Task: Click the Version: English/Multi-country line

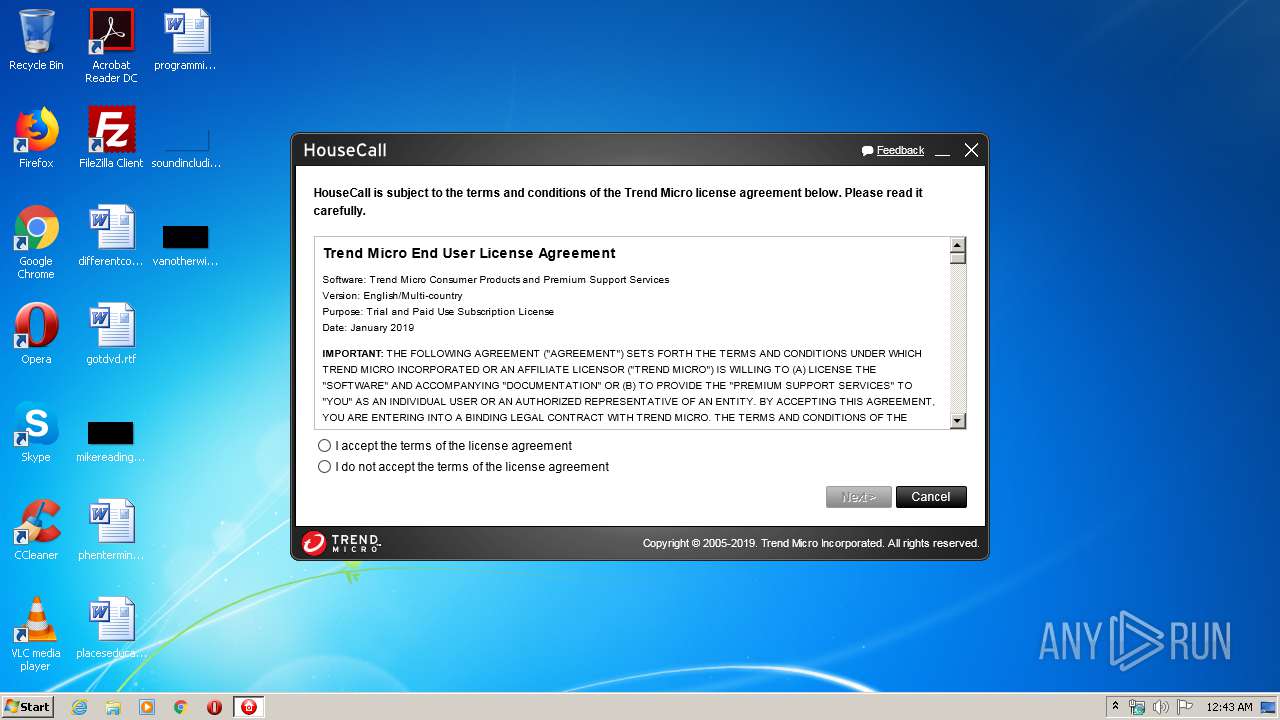Action: [x=392, y=296]
